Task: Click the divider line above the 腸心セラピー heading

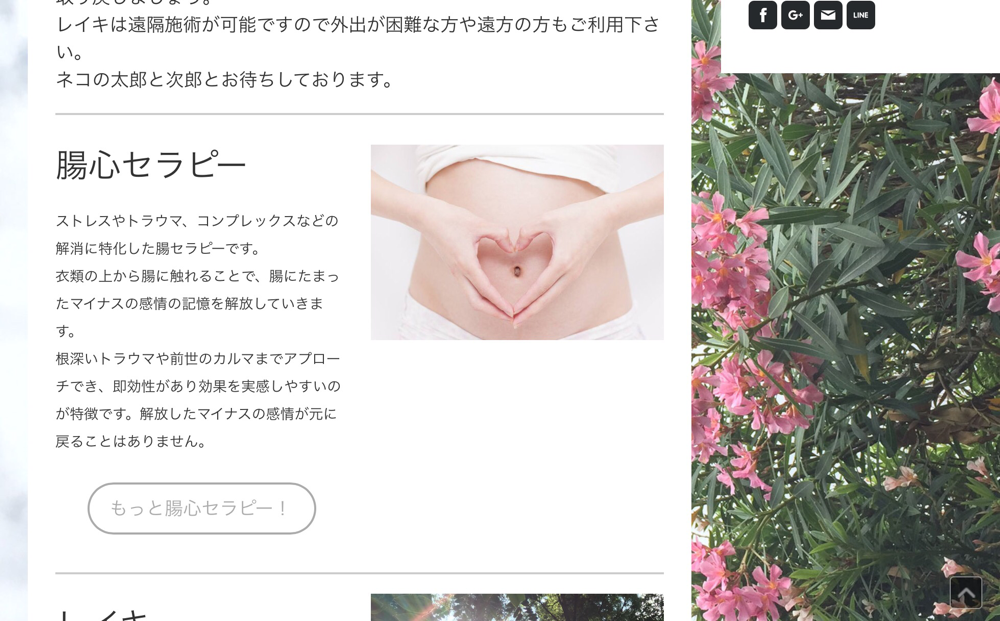Action: (x=360, y=114)
